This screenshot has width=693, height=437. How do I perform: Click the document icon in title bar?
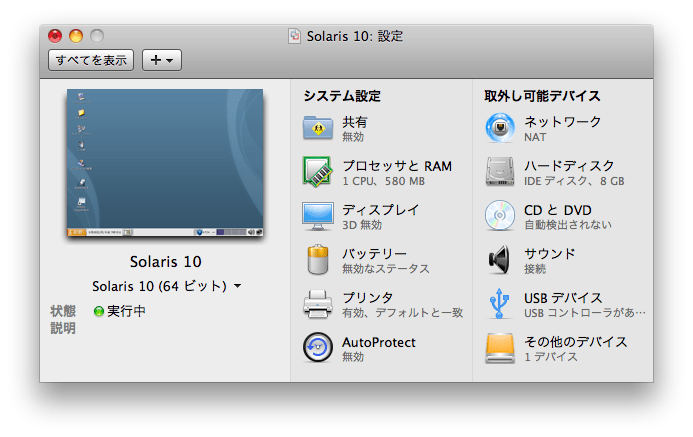[294, 36]
